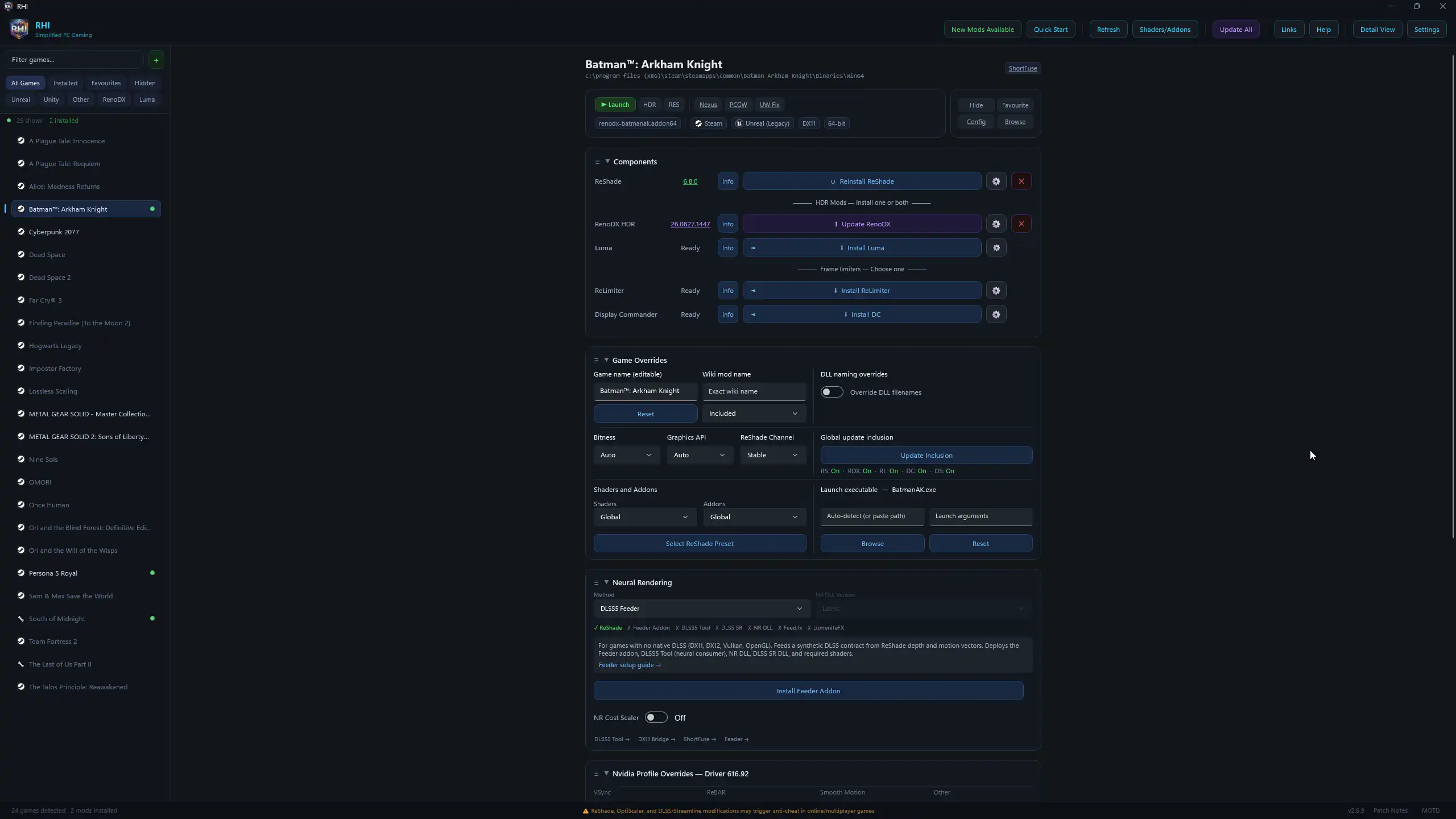Click Game Overrides drag handle icon
1456x819 pixels.
pos(596,361)
